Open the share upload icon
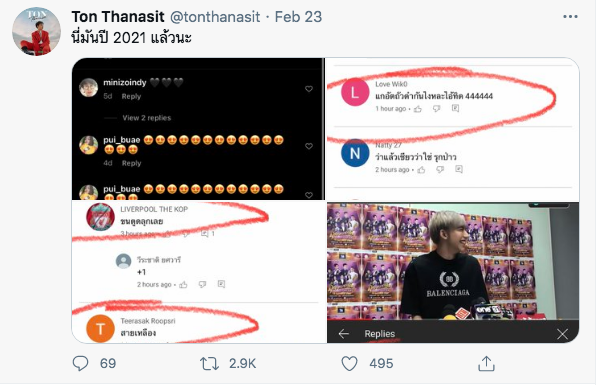Image resolution: width=596 pixels, height=385 pixels. (x=486, y=363)
